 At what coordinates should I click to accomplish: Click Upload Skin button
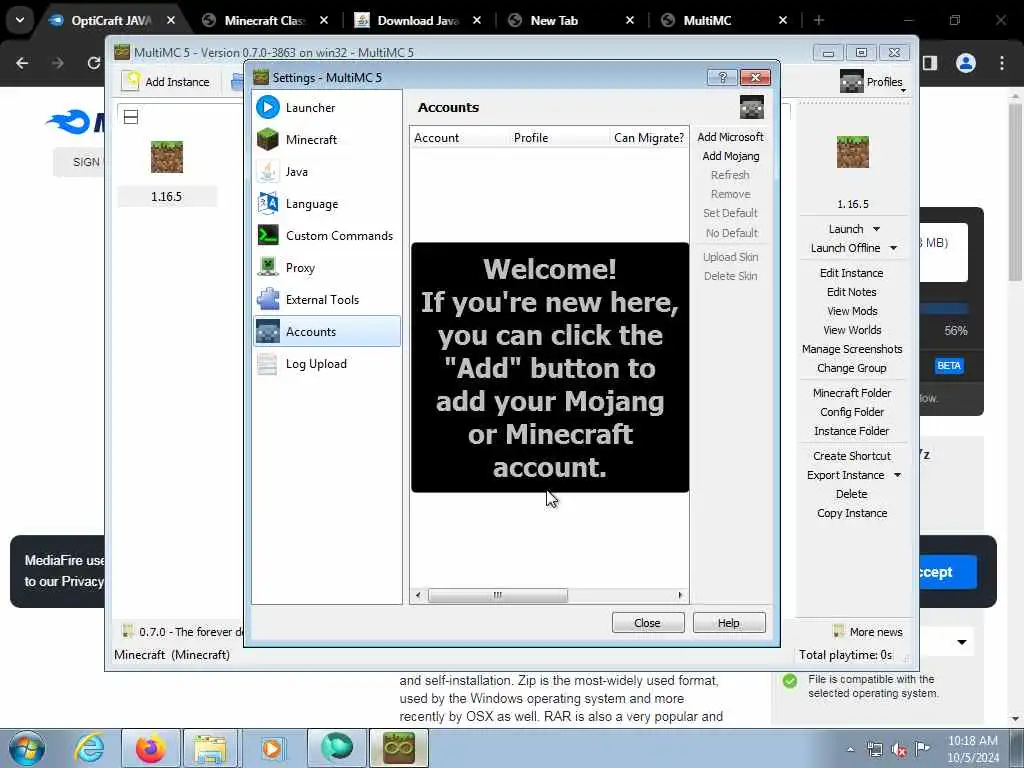(x=730, y=257)
